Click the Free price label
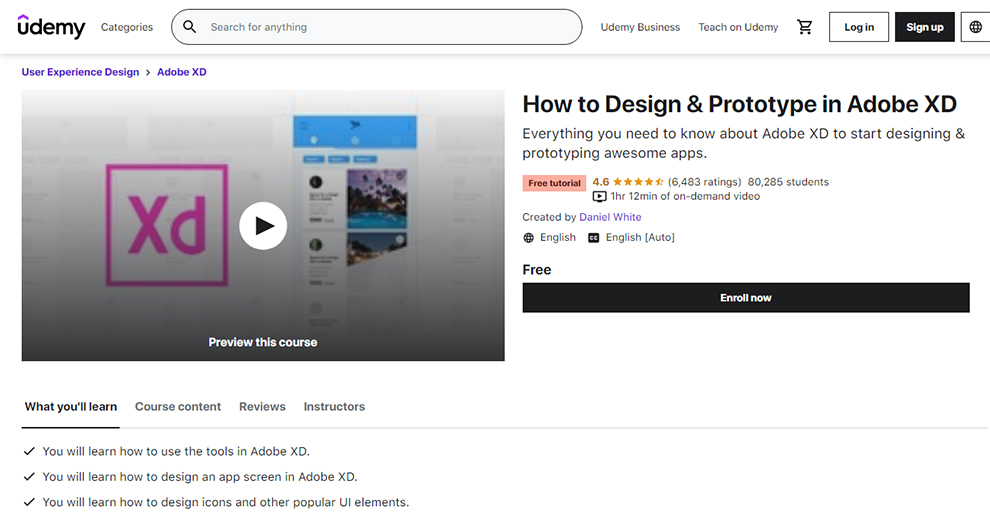Viewport: 990px width, 516px height. point(537,270)
